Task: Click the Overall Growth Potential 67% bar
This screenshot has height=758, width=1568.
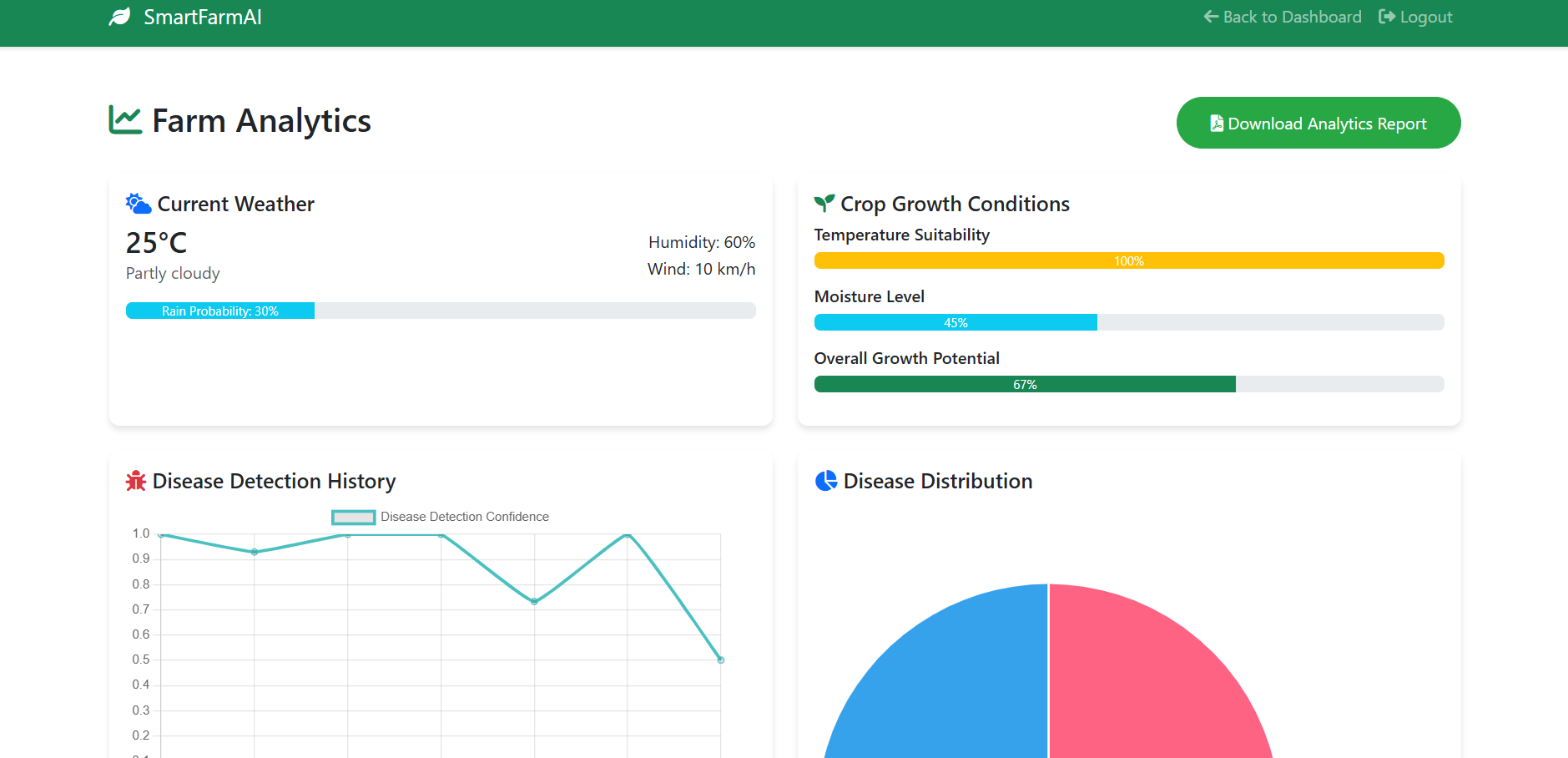Action: pos(1025,384)
